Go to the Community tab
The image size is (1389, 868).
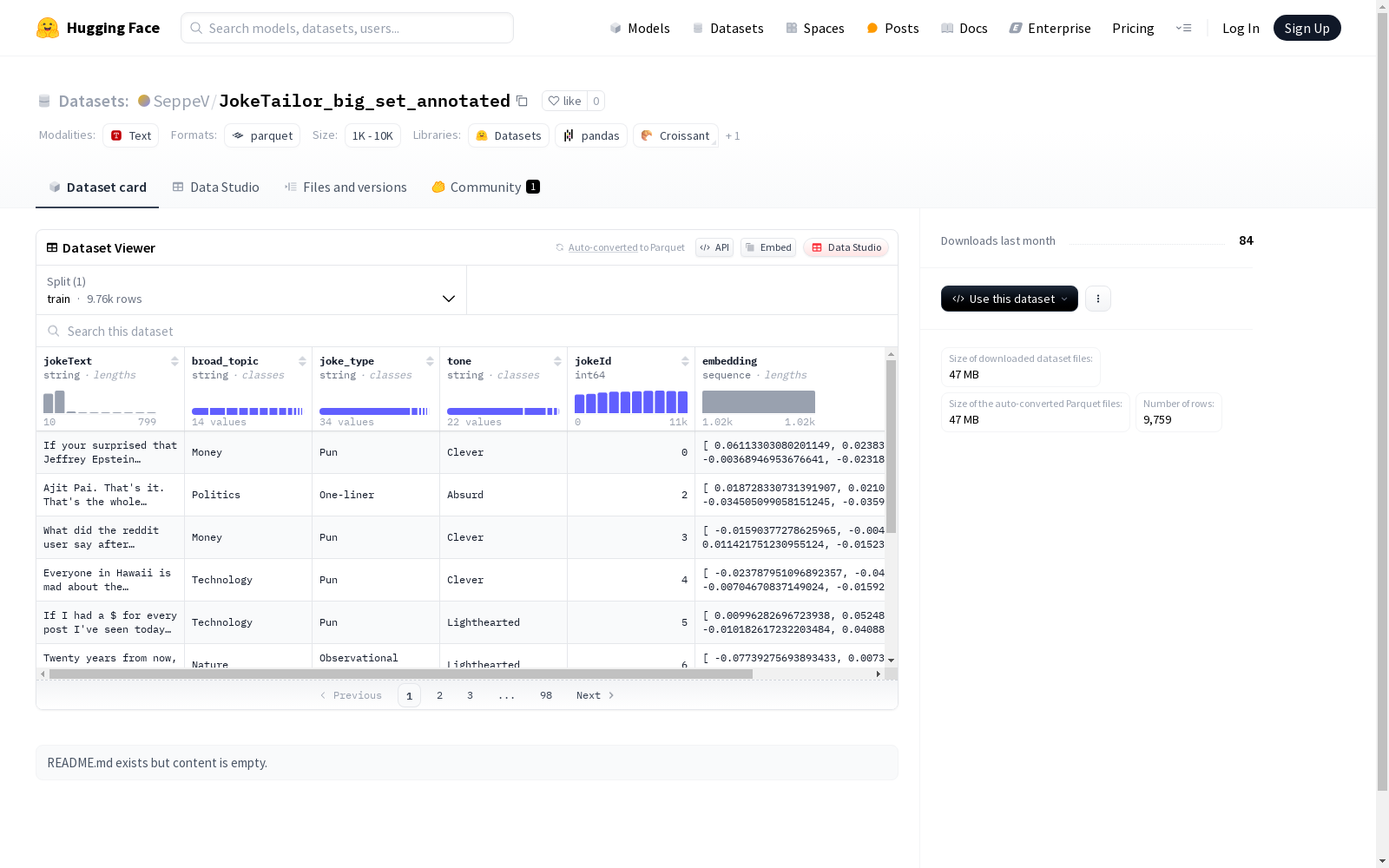(x=486, y=187)
